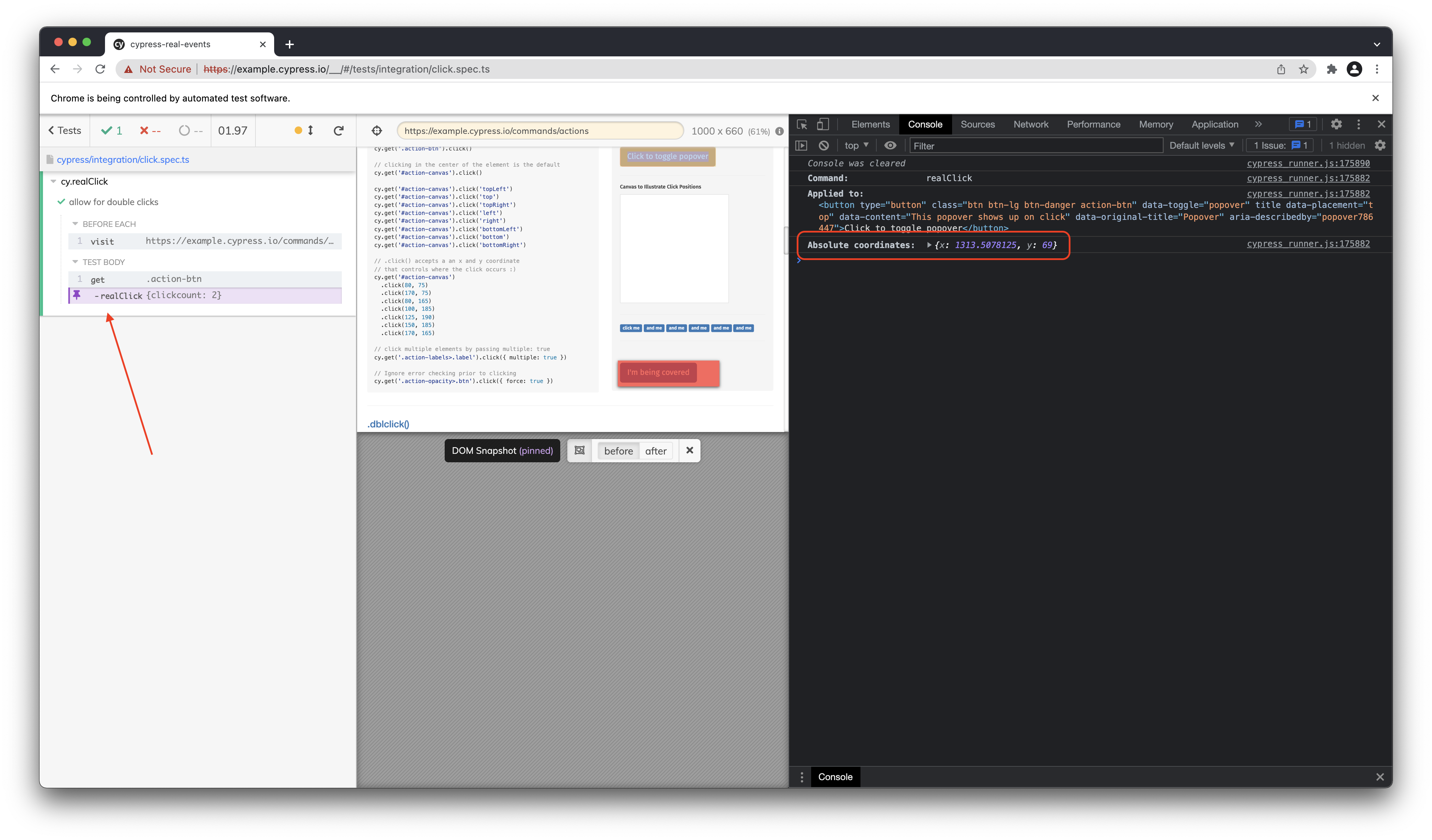Screen dimensions: 1432x840
Task: Open the 'top' JavaScript context dropdown
Action: (856, 146)
